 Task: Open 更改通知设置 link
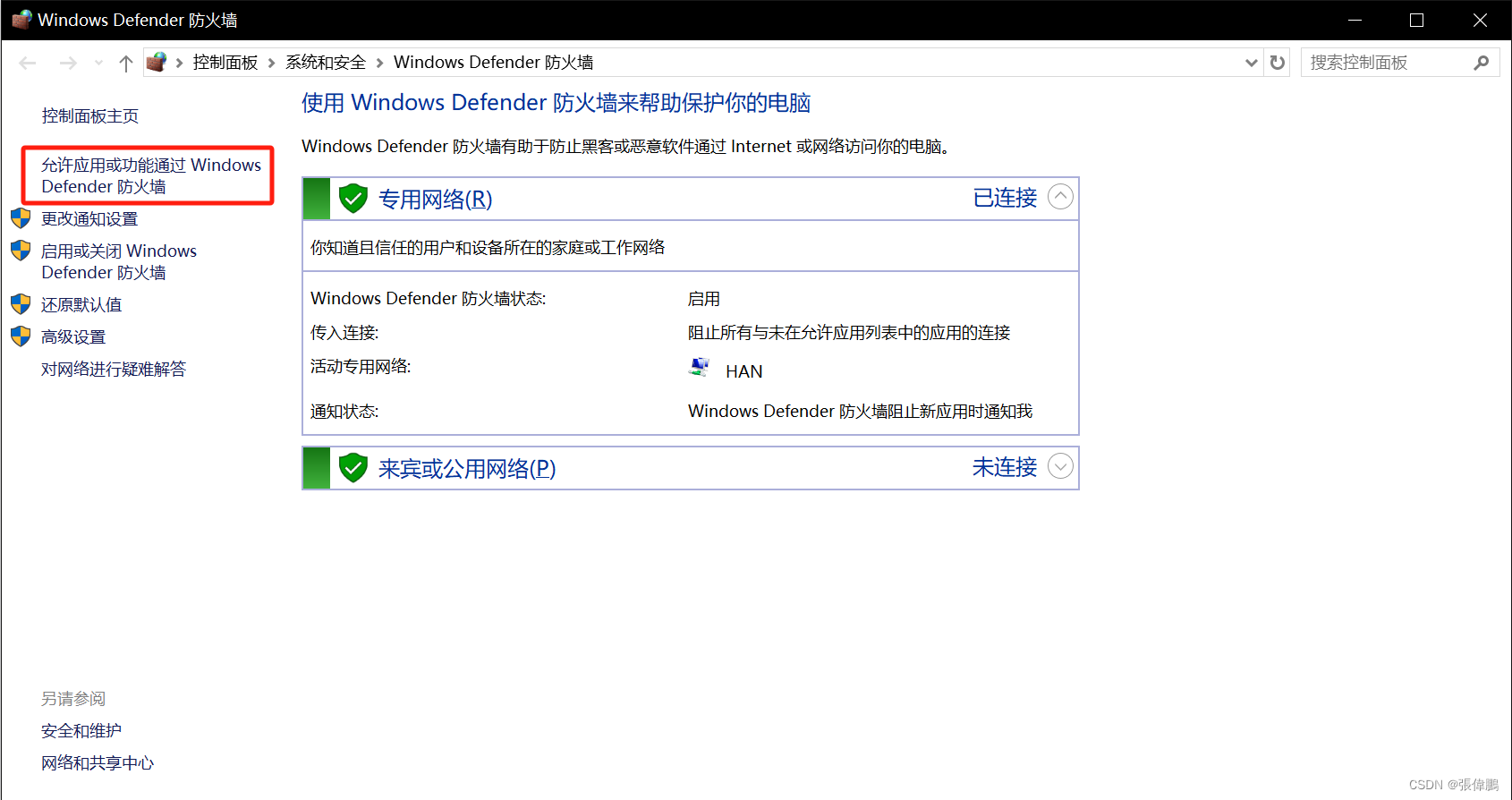pyautogui.click(x=89, y=219)
